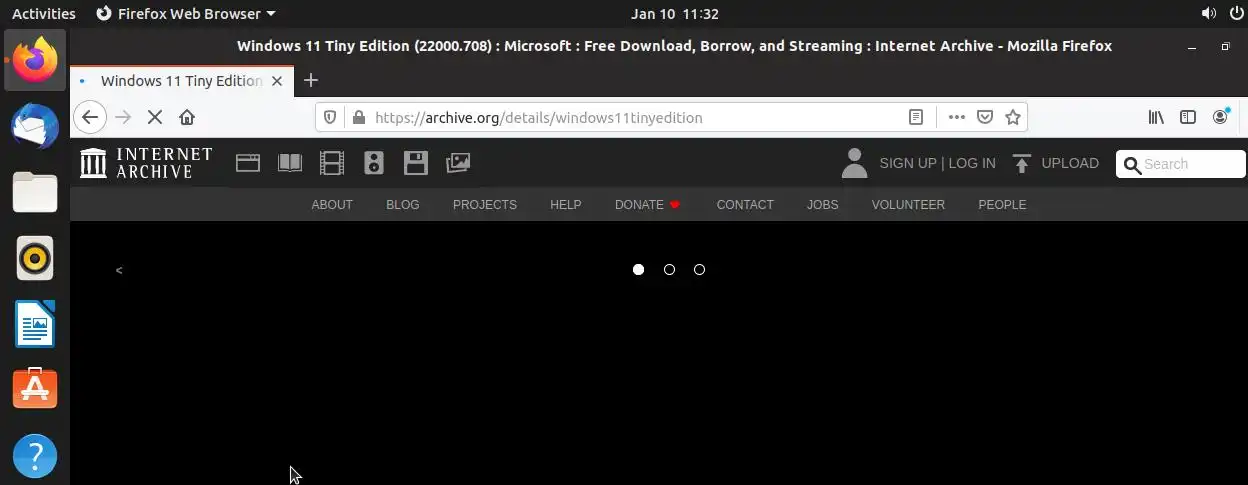The width and height of the screenshot is (1248, 485).
Task: Go back with the browser back arrow
Action: pyautogui.click(x=90, y=117)
